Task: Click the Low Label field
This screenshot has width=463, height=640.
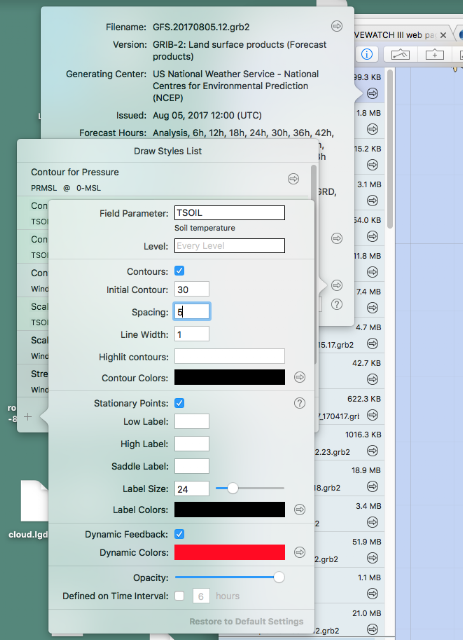Action: (x=192, y=421)
